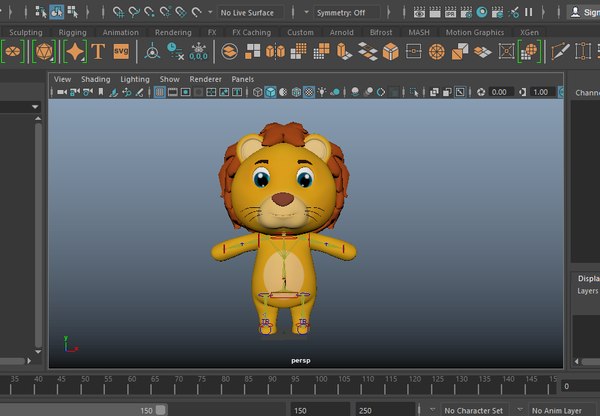Open the MASH shelf tab
The height and width of the screenshot is (416, 600).
coord(419,33)
